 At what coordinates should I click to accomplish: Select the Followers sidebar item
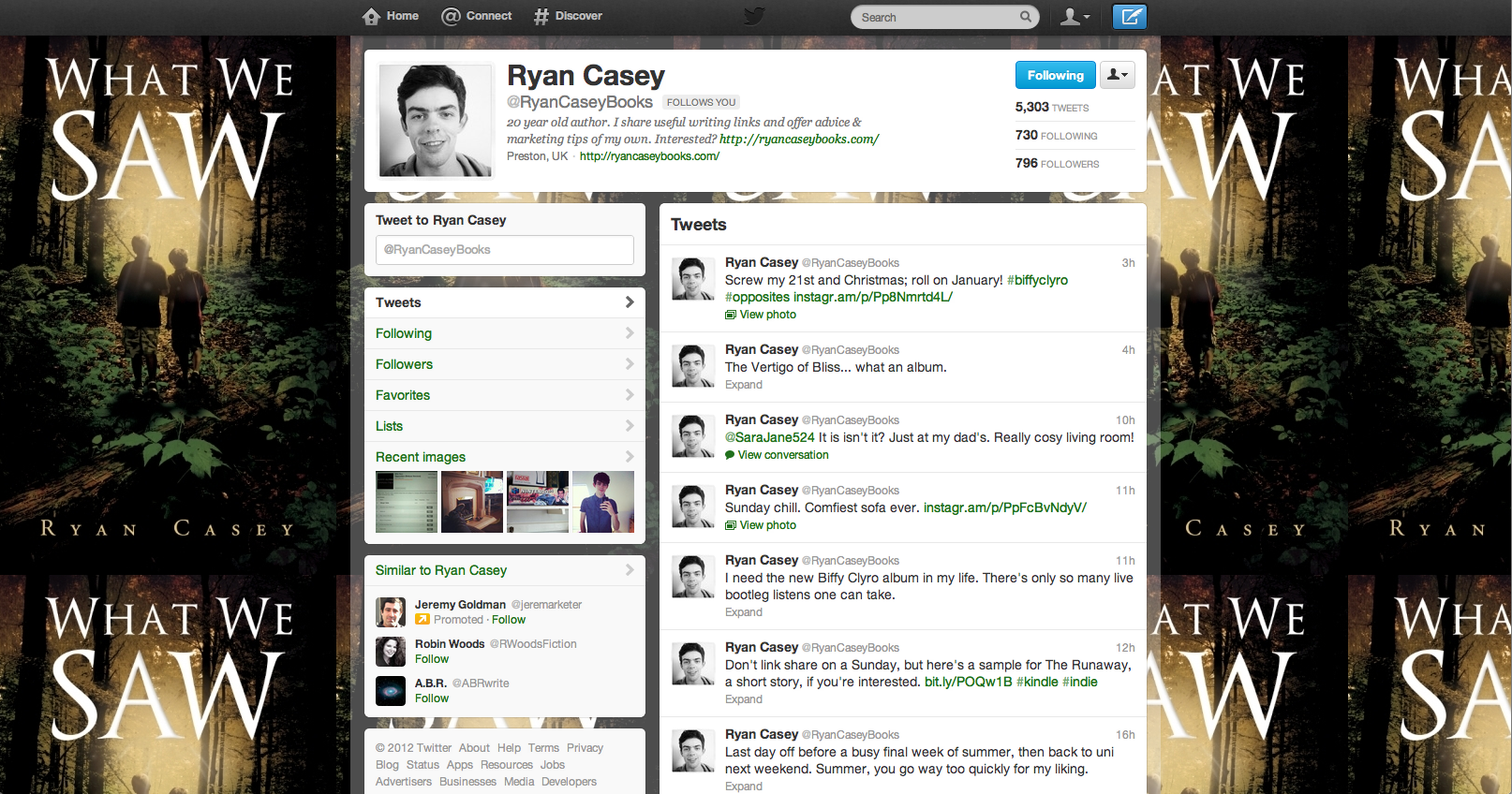(x=505, y=364)
